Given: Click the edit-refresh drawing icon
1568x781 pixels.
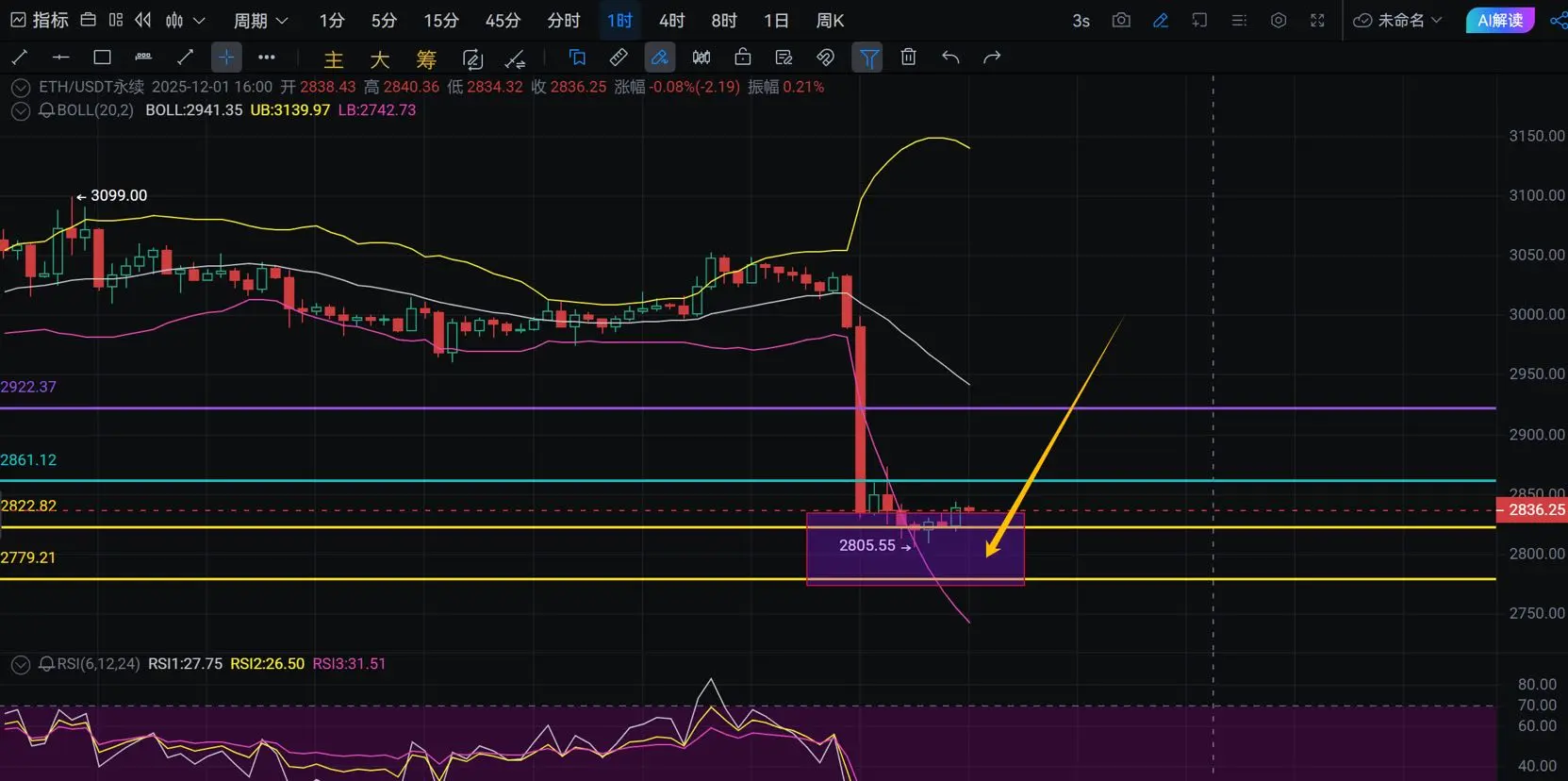Looking at the screenshot, I should (x=472, y=59).
